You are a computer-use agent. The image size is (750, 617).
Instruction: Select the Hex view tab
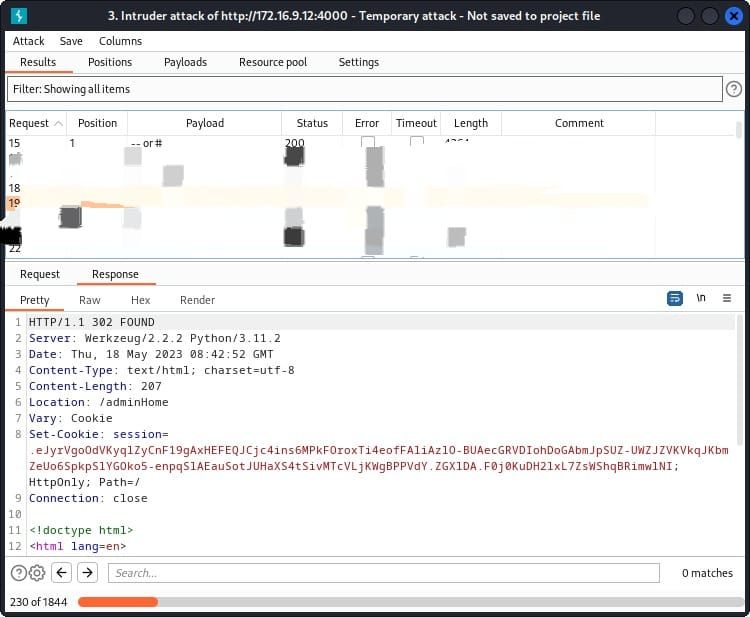click(140, 300)
